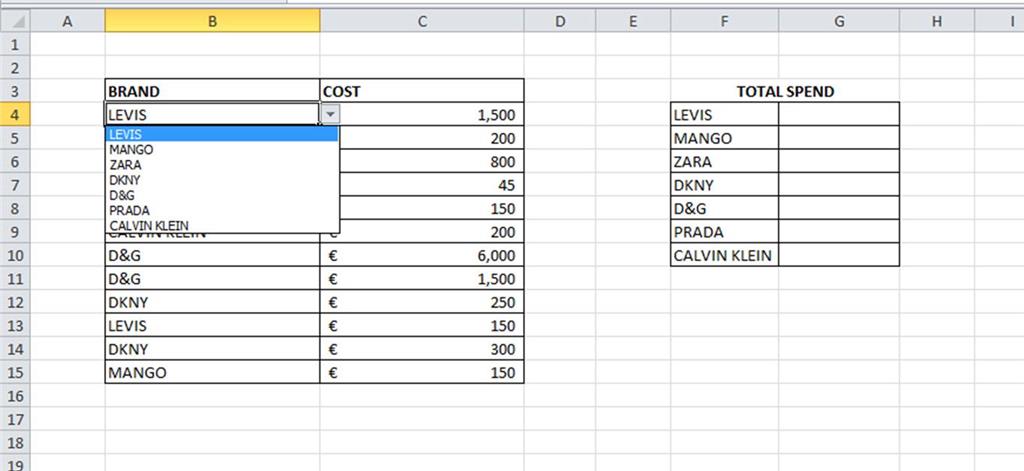Select column D header
1024x471 pixels.
pos(560,22)
